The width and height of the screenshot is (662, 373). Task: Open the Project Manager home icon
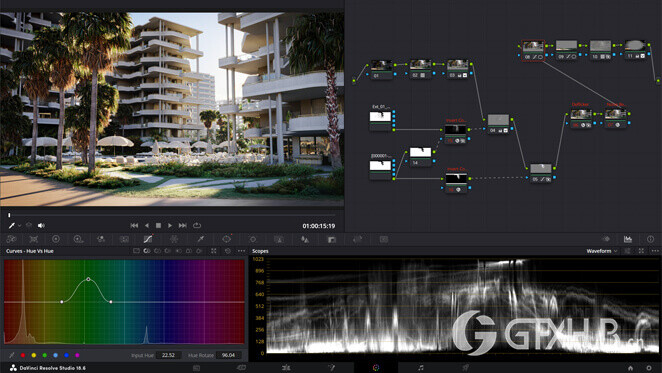click(630, 368)
